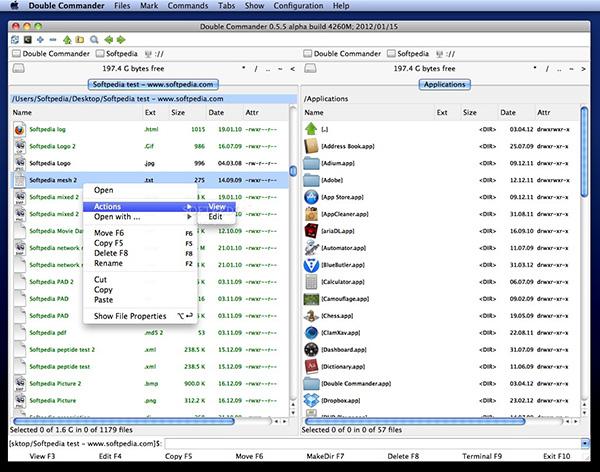Switch to the Softpedia test folder tab
The image size is (600, 472).
153,84
